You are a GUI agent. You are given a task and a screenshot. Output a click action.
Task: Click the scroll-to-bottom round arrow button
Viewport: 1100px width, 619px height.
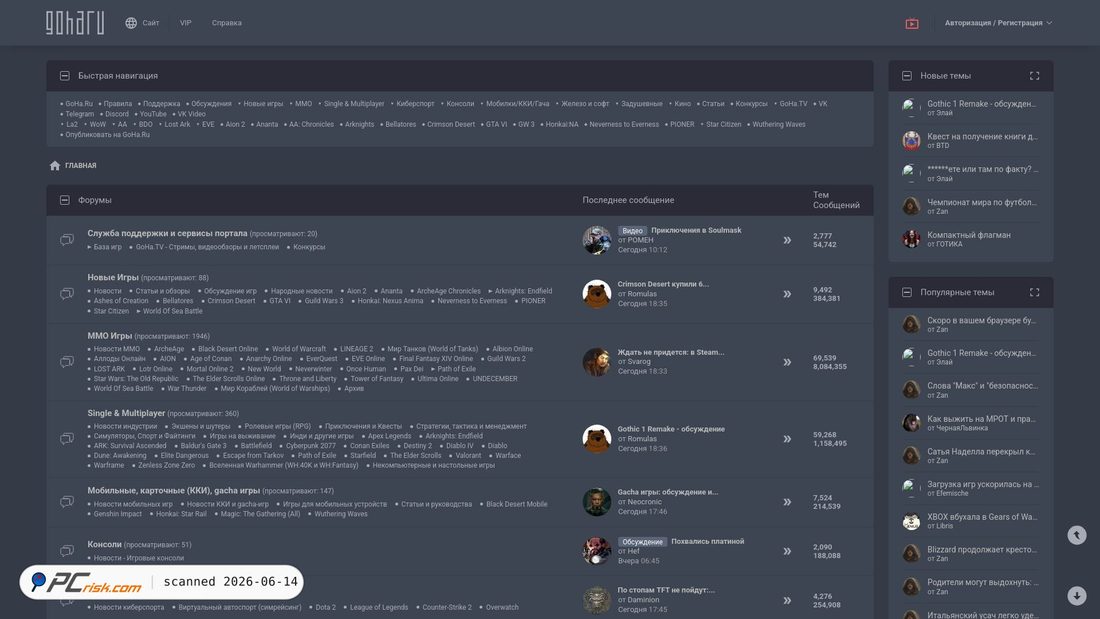point(1077,596)
